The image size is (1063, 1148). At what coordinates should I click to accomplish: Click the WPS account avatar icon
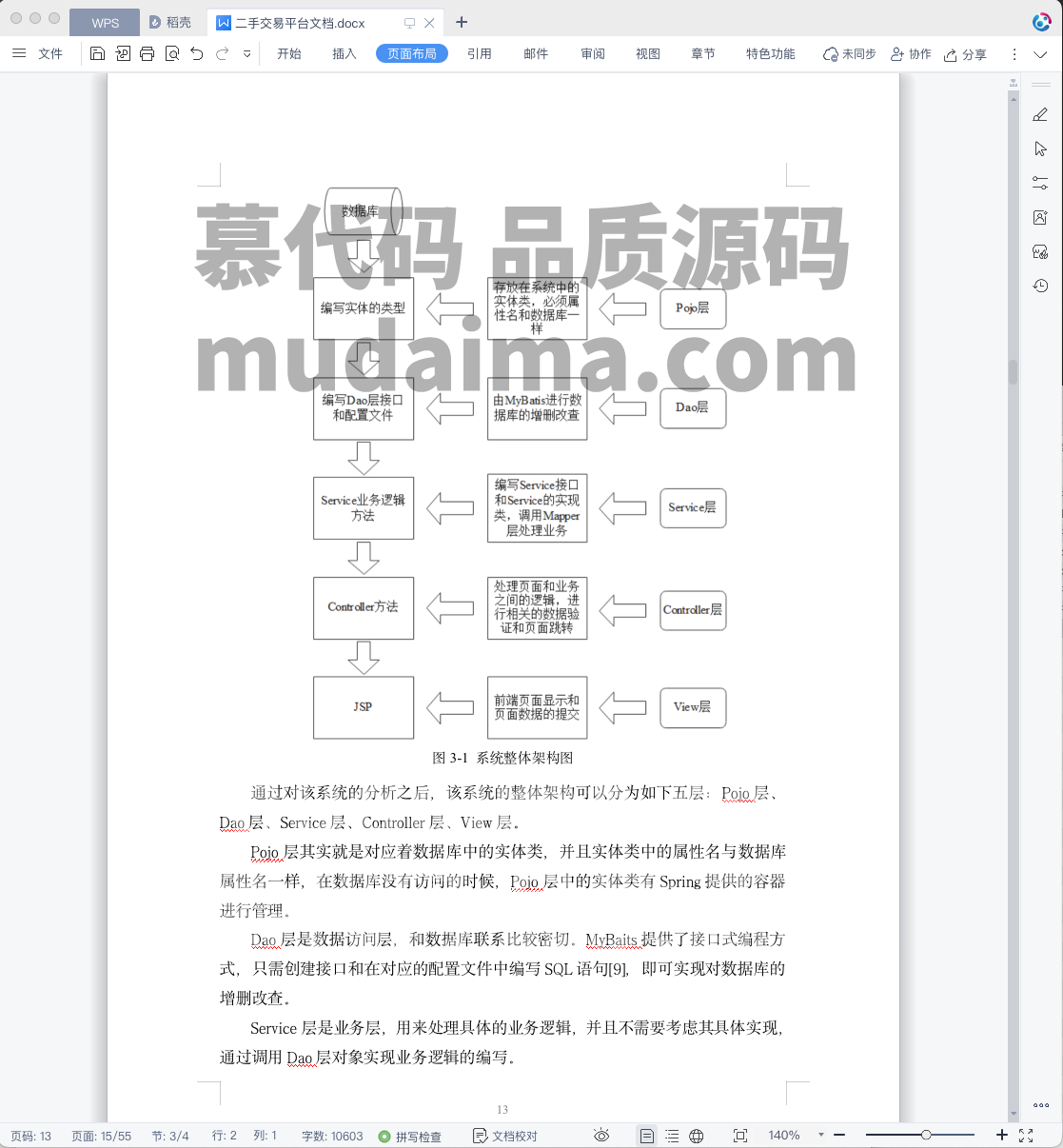(x=1042, y=22)
